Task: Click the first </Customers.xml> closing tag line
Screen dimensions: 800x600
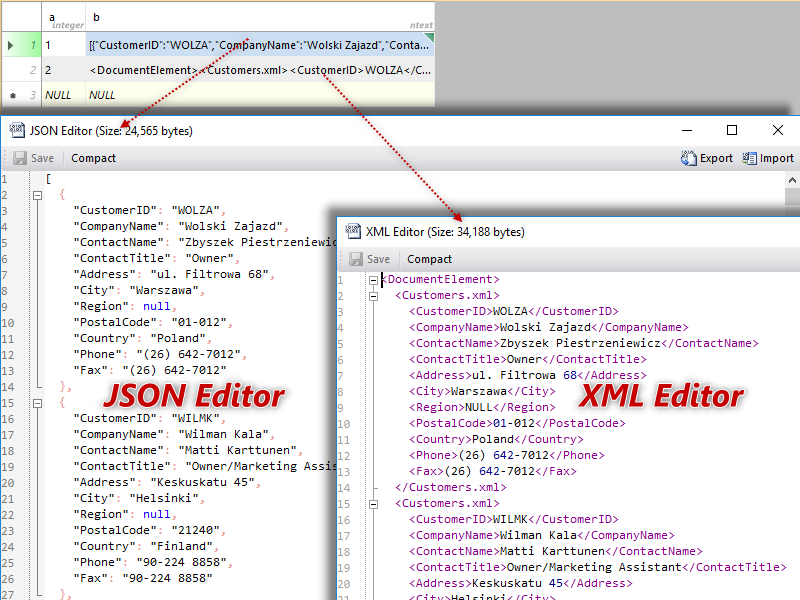Action: [x=451, y=487]
